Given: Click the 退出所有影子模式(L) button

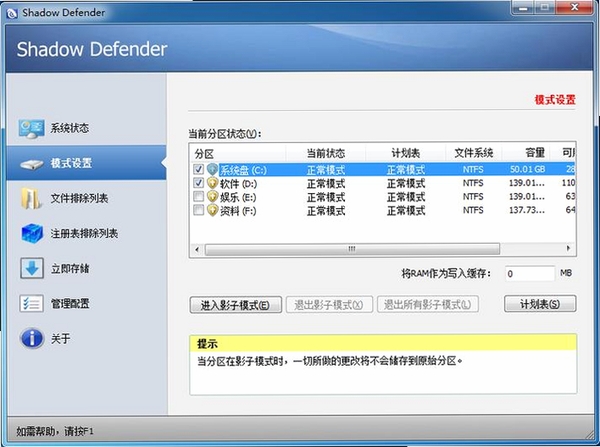Looking at the screenshot, I should (427, 305).
